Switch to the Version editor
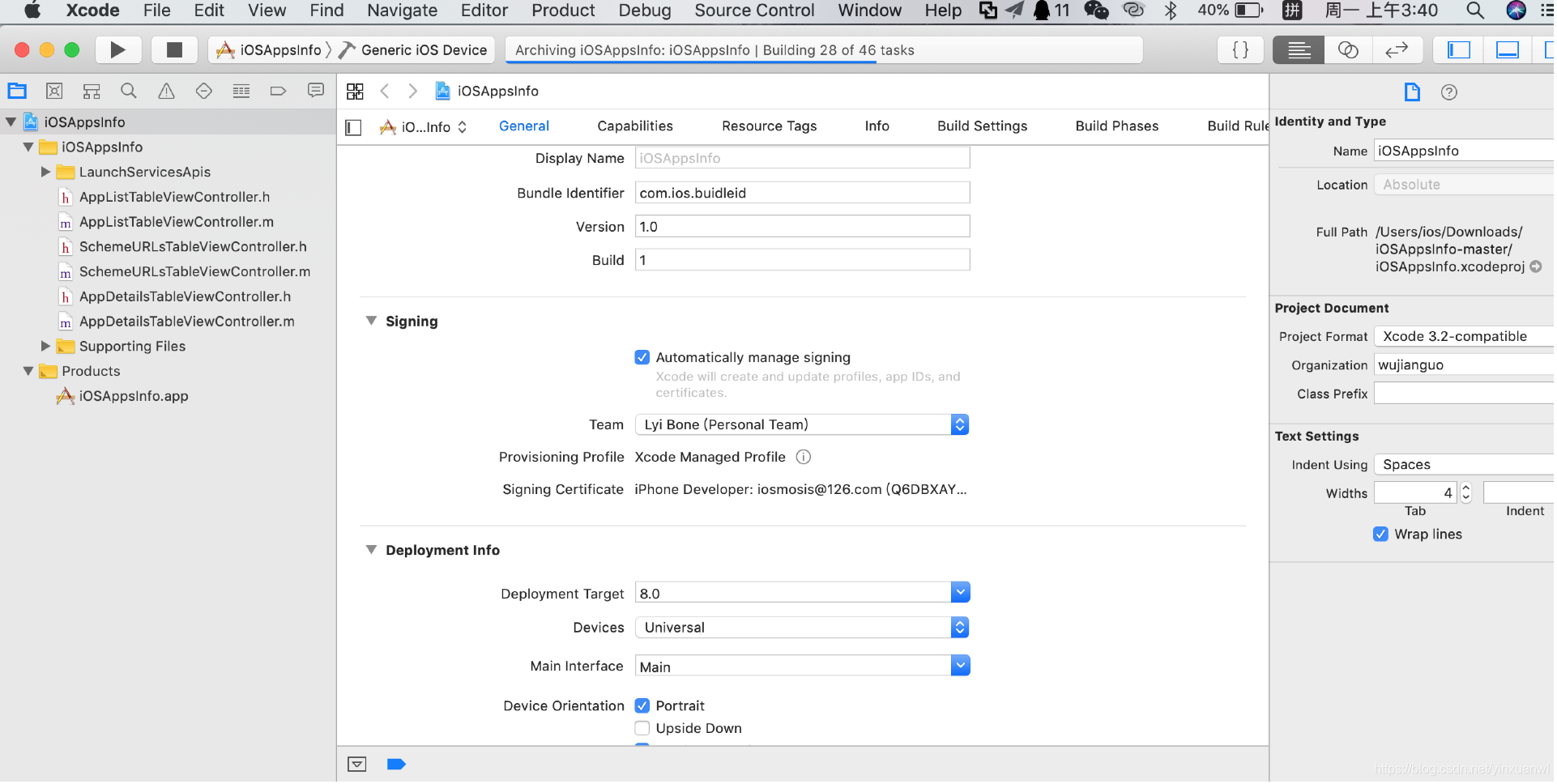Image resolution: width=1557 pixels, height=784 pixels. click(1397, 50)
